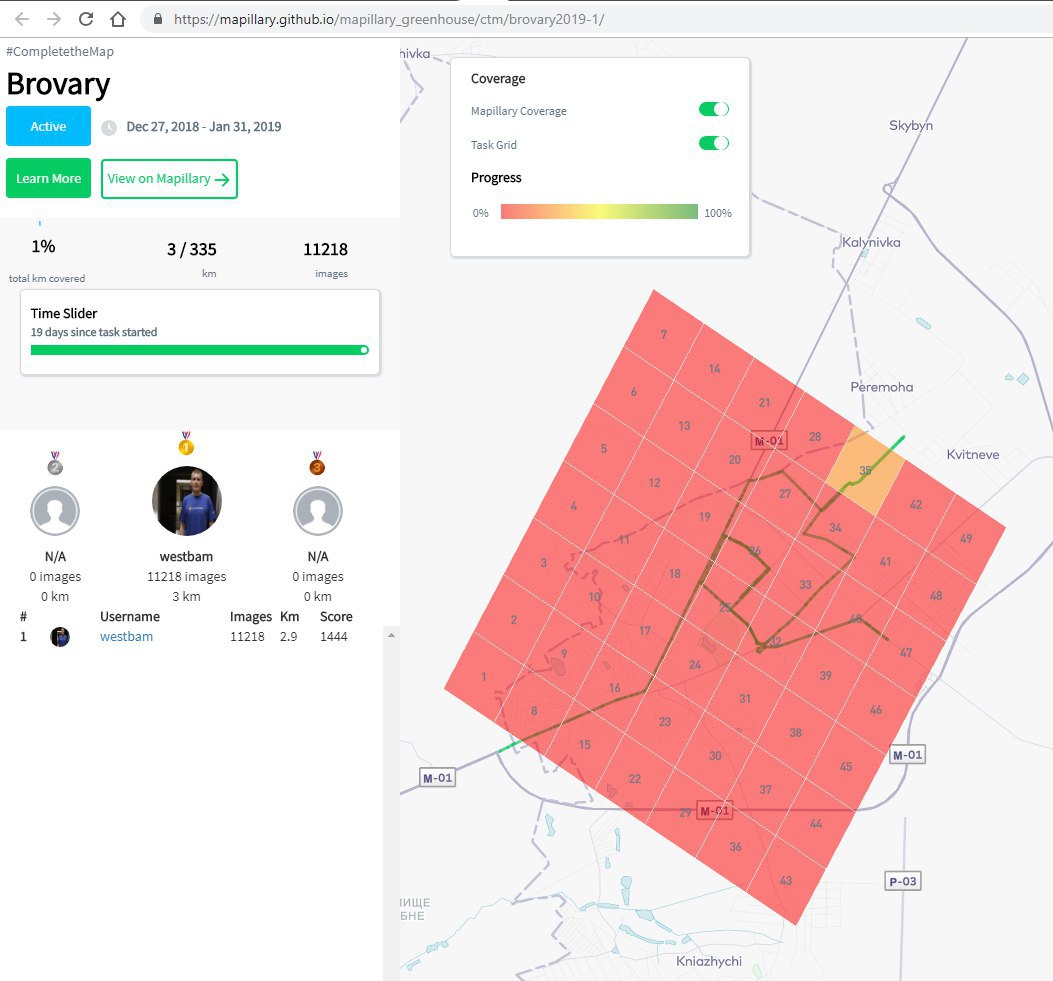The image size is (1053, 981).
Task: Open westbam's large profile photo
Action: [187, 501]
